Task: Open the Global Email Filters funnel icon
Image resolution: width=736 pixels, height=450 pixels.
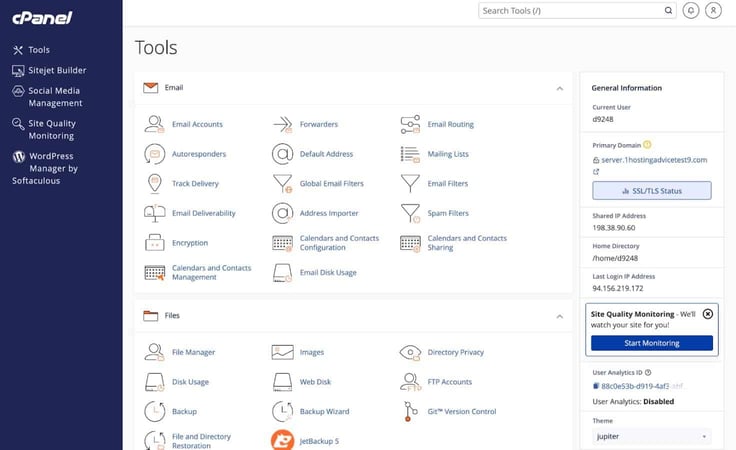Action: click(x=283, y=183)
